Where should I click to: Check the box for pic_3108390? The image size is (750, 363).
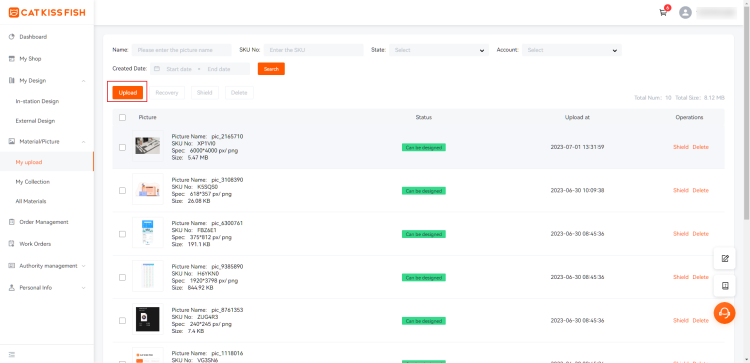coord(122,190)
